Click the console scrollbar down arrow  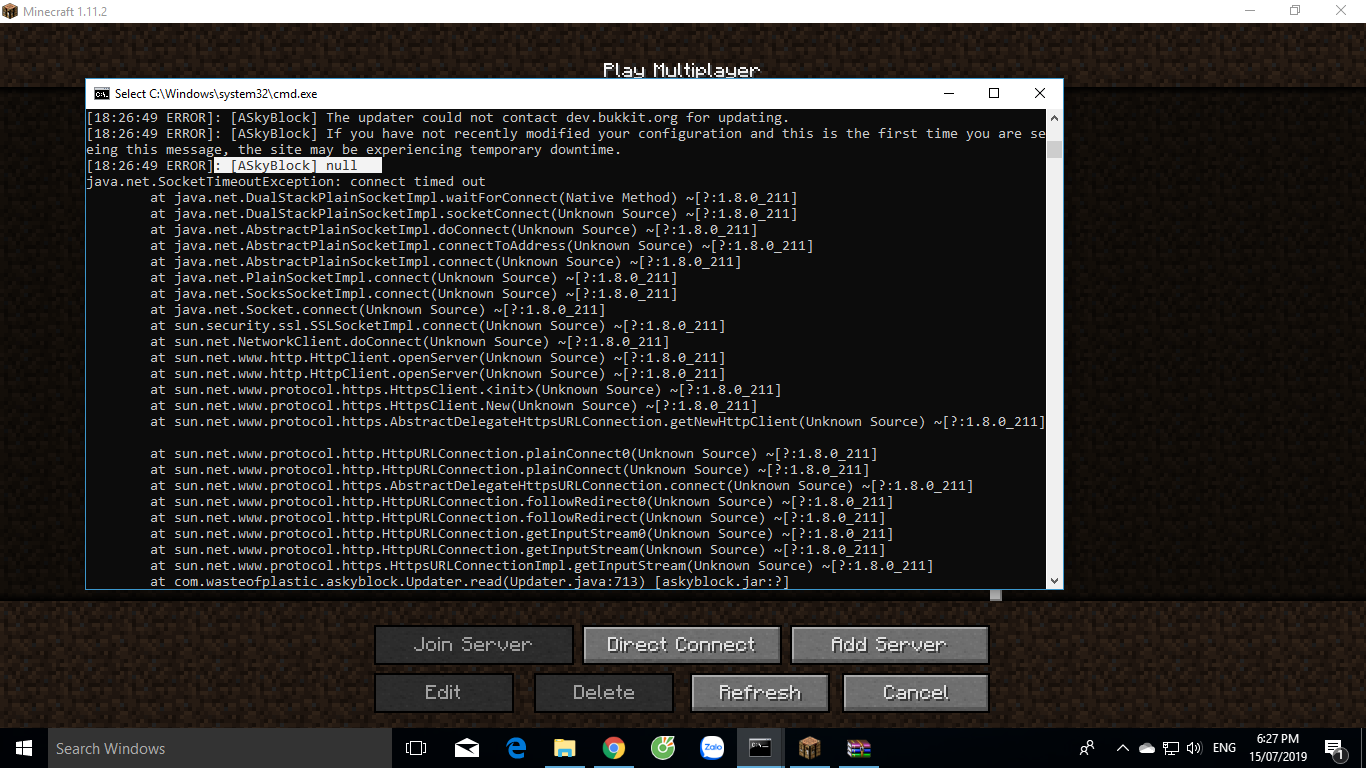1054,581
